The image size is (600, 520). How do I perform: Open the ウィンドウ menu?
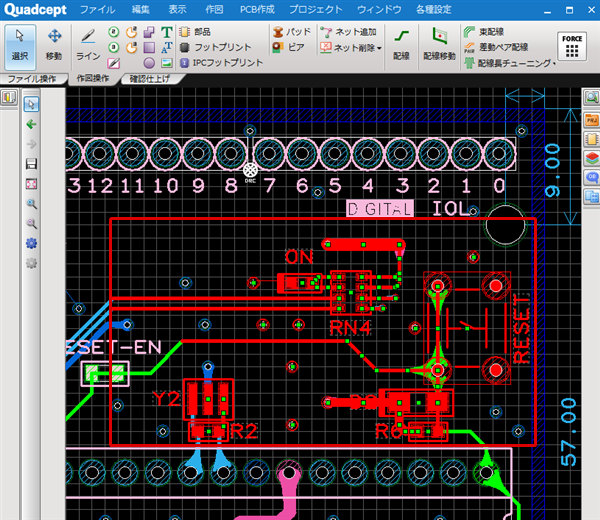pos(379,10)
